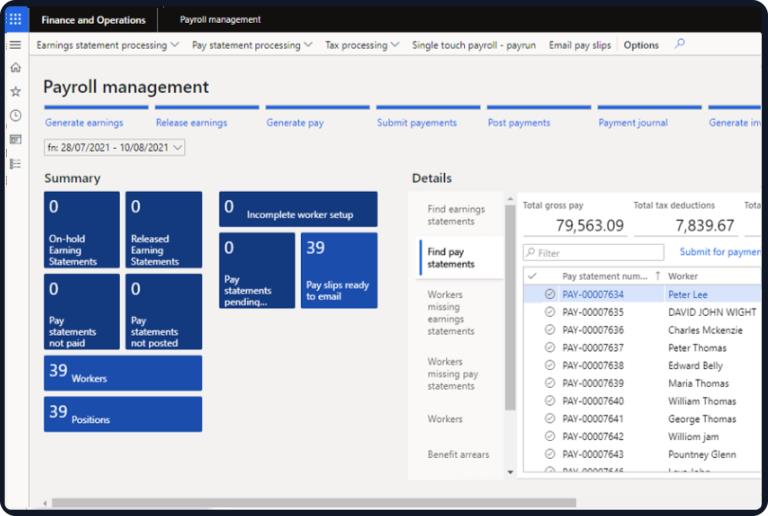Open the Options menu tab
The height and width of the screenshot is (516, 768).
click(x=641, y=45)
